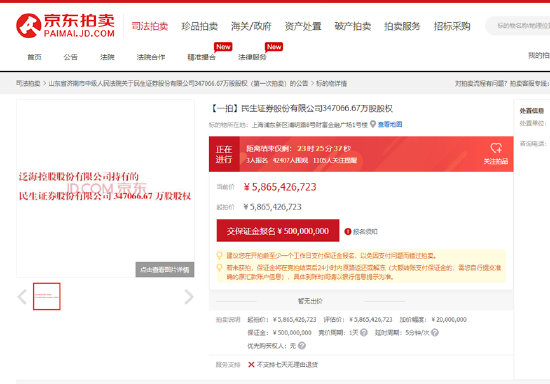Click the 司法拍卖 breadcrumb link
This screenshot has width=550, height=384.
point(28,83)
